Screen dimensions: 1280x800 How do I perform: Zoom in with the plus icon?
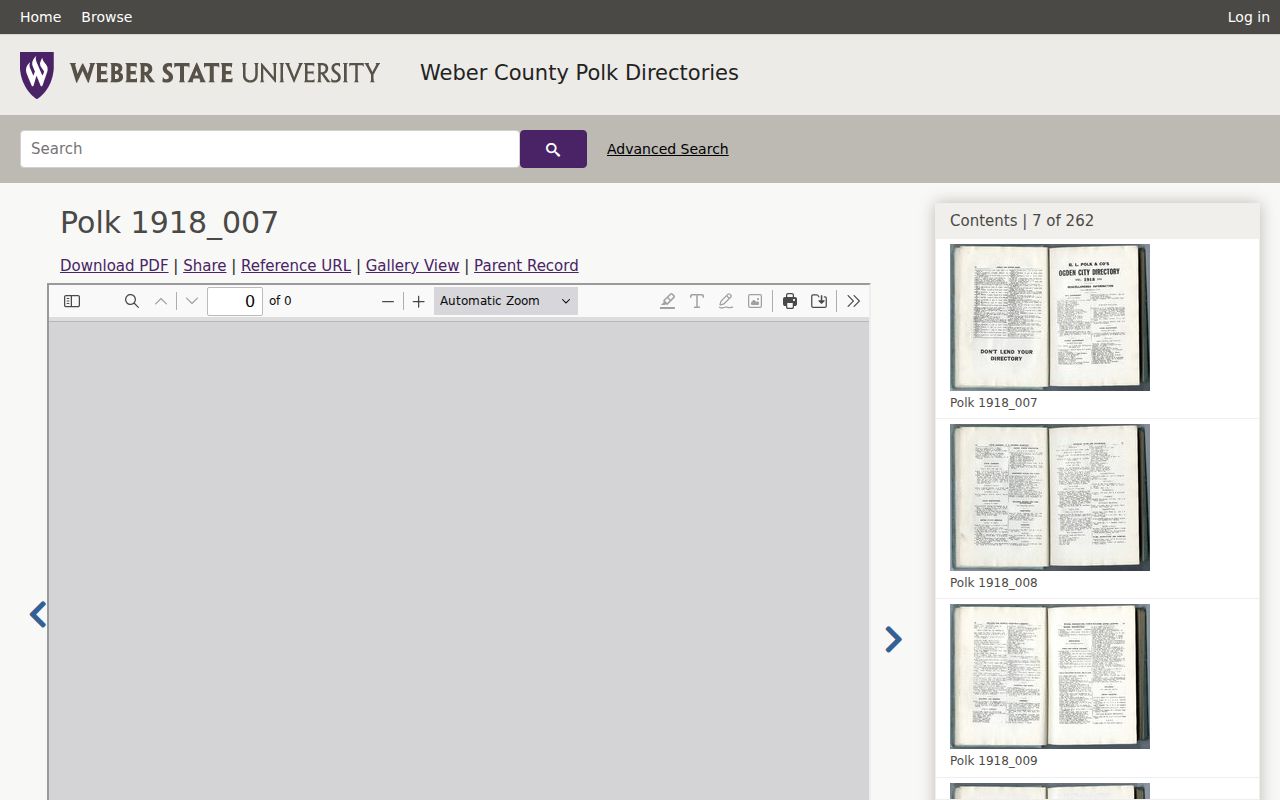[419, 301]
